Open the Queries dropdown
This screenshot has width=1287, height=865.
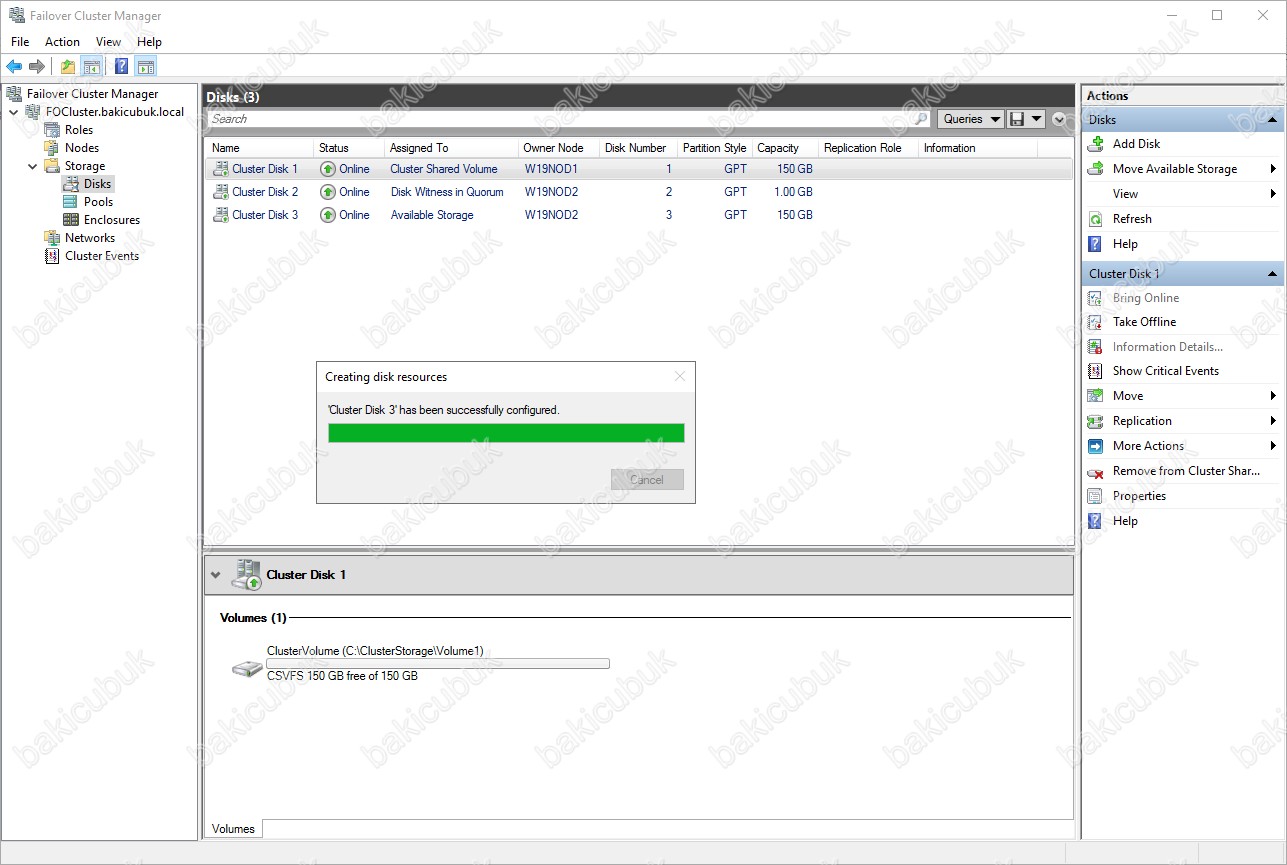970,119
